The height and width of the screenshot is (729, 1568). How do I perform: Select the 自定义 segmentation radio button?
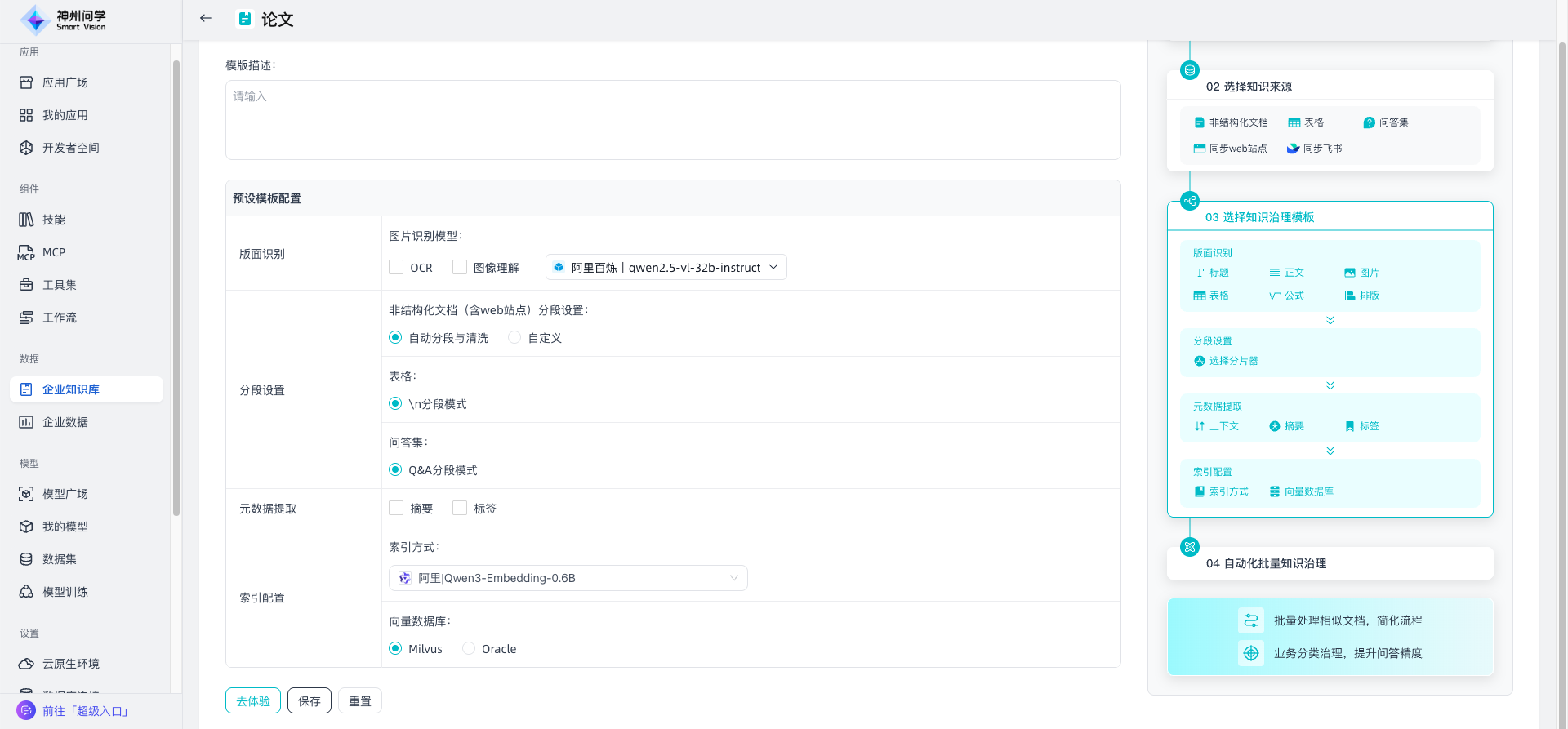pos(514,337)
